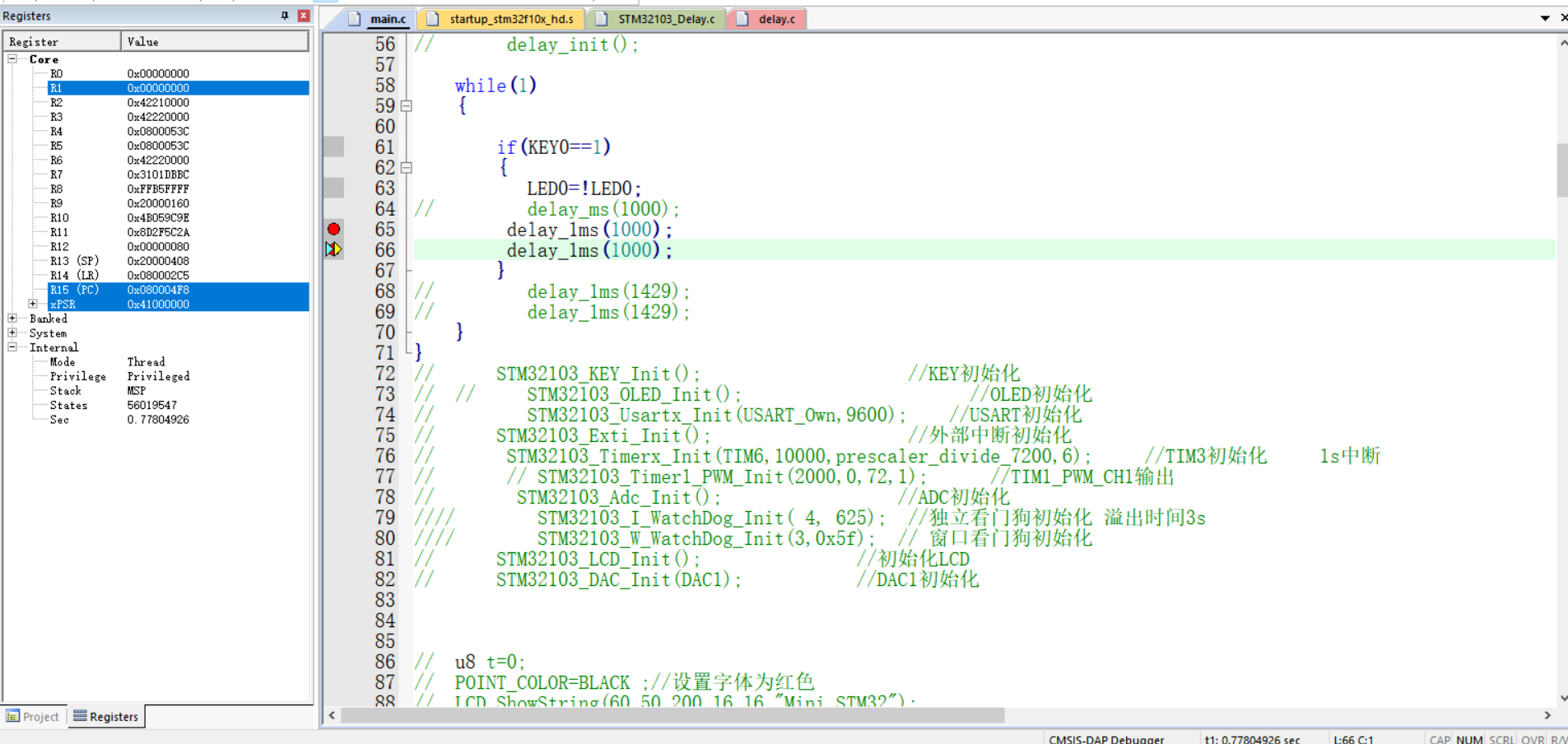
Task: Place cursor on LED0=!LED0 statement
Action: (584, 188)
